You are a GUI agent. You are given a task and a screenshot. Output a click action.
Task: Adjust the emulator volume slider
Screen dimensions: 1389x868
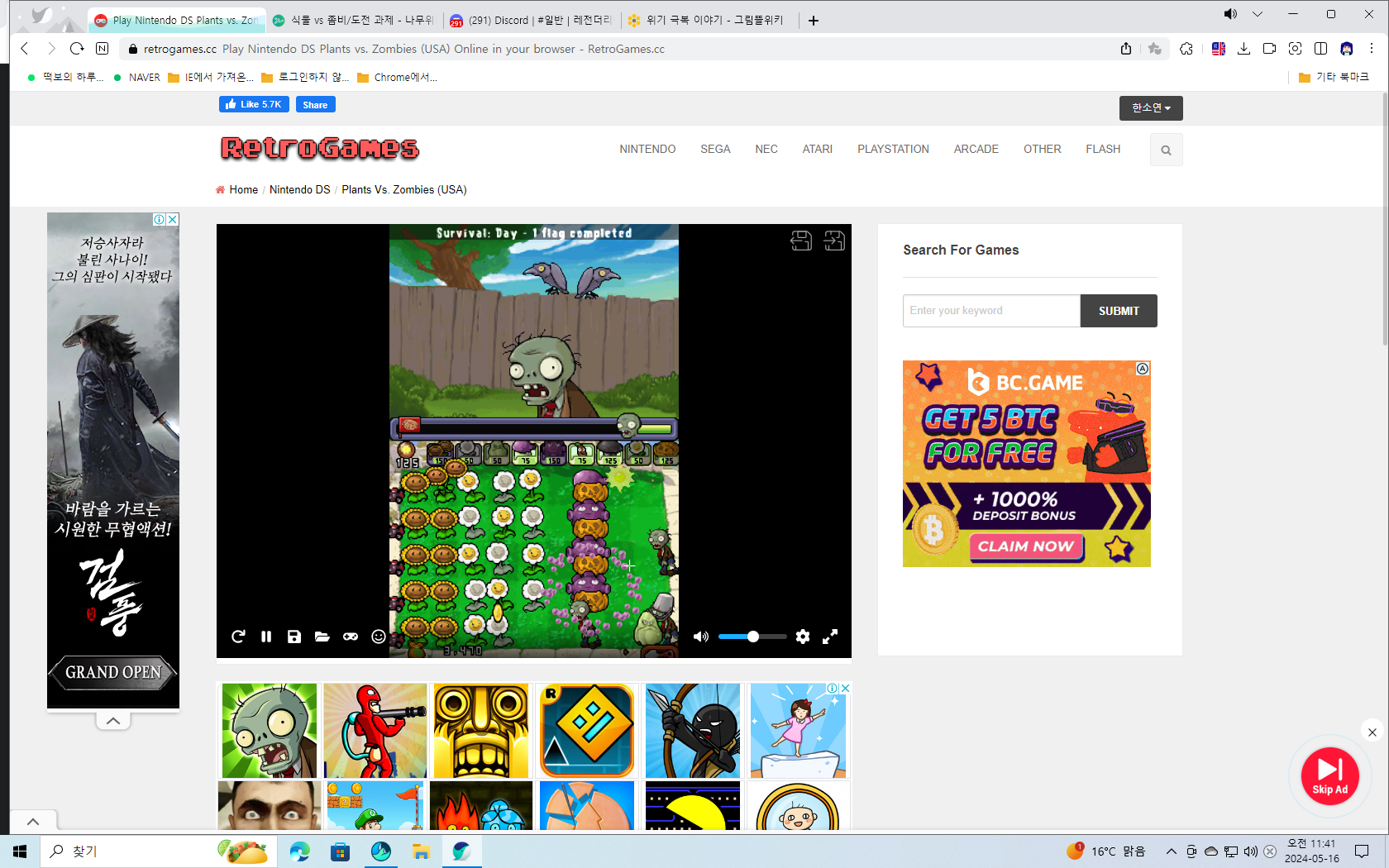coord(752,637)
